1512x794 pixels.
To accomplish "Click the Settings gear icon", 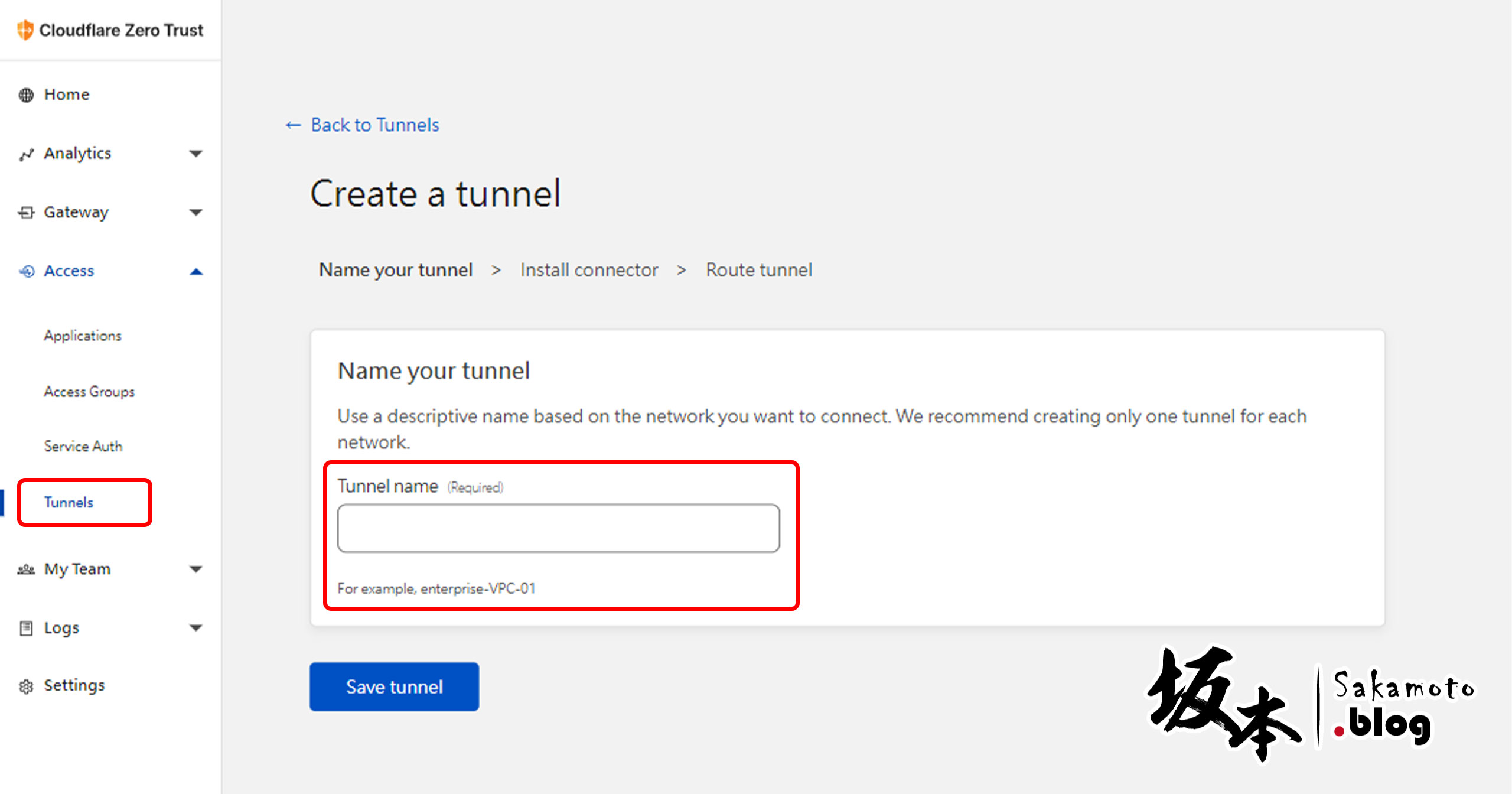I will point(26,686).
